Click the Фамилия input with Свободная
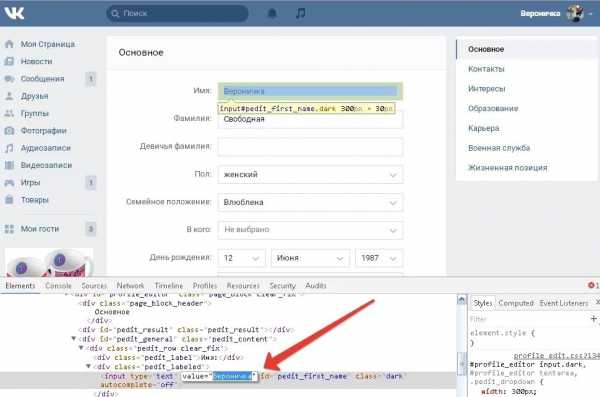The height and width of the screenshot is (397, 600). click(x=310, y=120)
